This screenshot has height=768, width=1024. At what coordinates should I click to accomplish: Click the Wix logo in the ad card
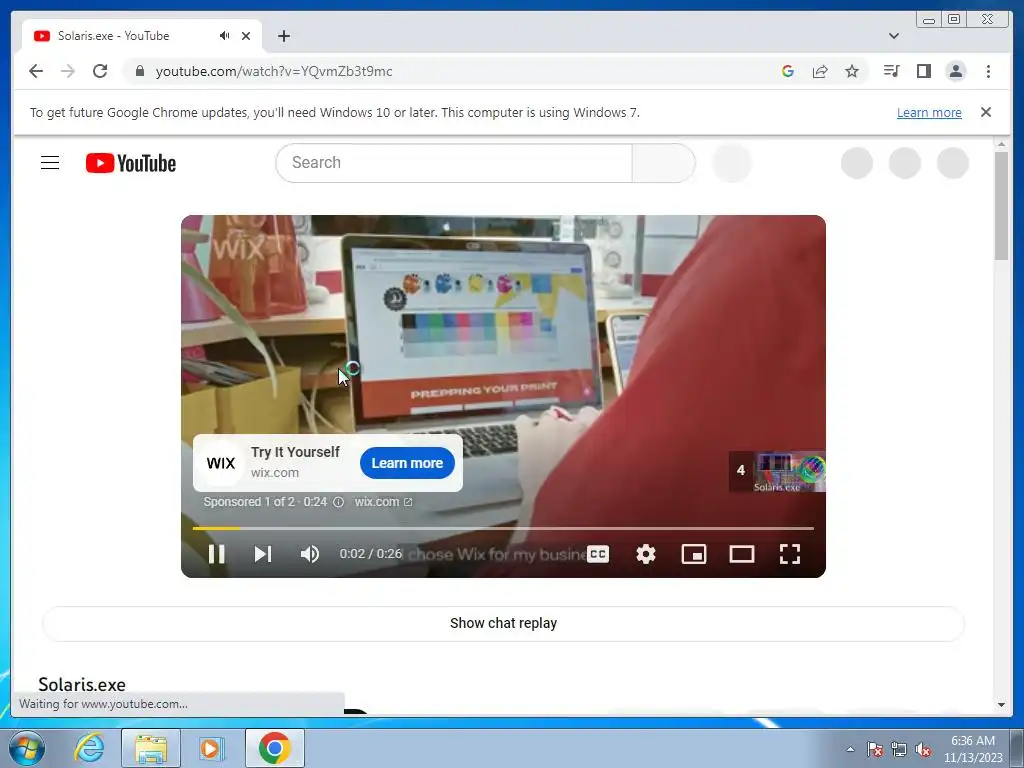(x=221, y=463)
